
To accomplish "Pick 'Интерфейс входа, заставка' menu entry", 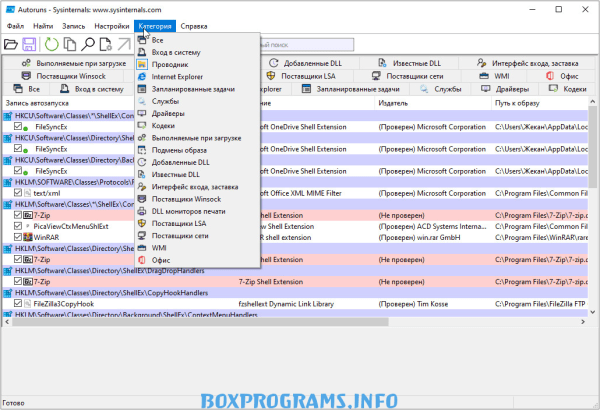I will click(197, 187).
